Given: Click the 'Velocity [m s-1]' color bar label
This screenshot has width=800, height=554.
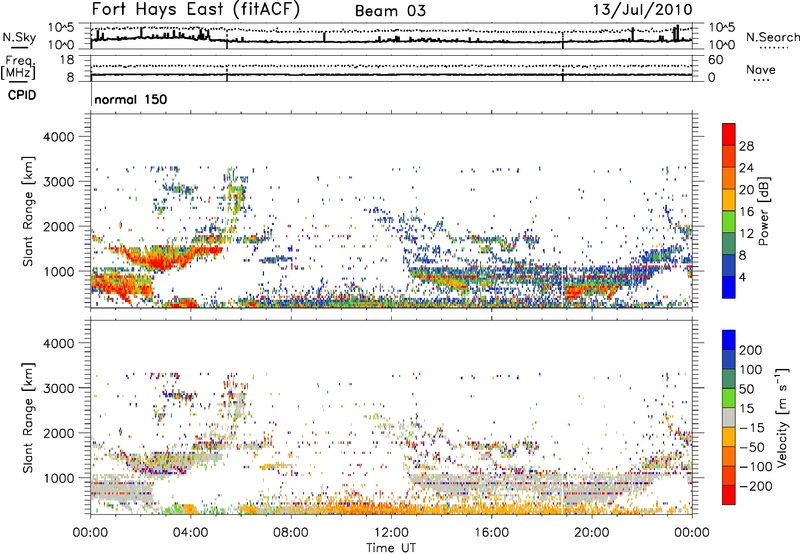Looking at the screenshot, I should click(781, 417).
